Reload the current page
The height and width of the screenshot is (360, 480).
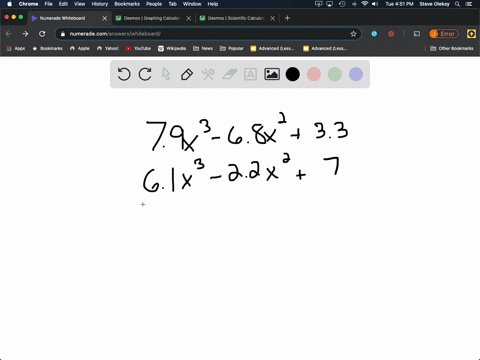42,34
